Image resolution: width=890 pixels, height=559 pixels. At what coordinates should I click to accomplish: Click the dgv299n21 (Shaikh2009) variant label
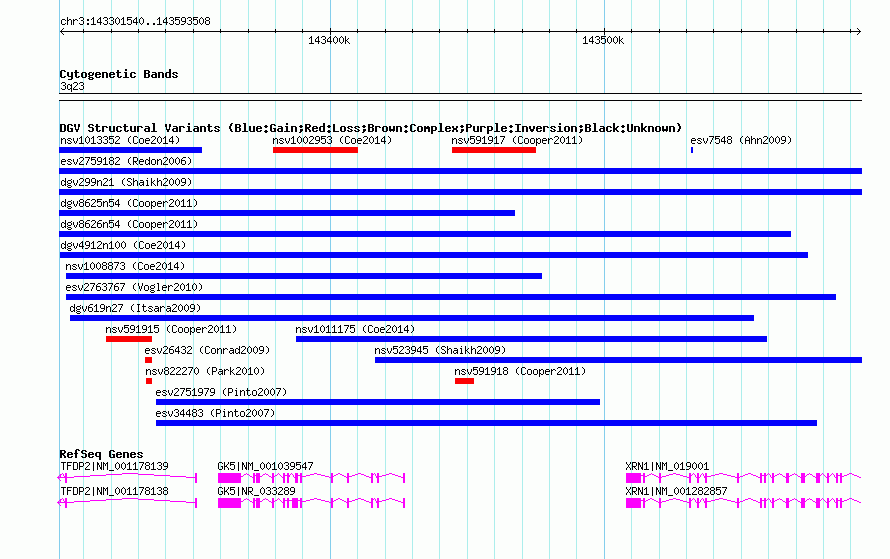(x=126, y=182)
